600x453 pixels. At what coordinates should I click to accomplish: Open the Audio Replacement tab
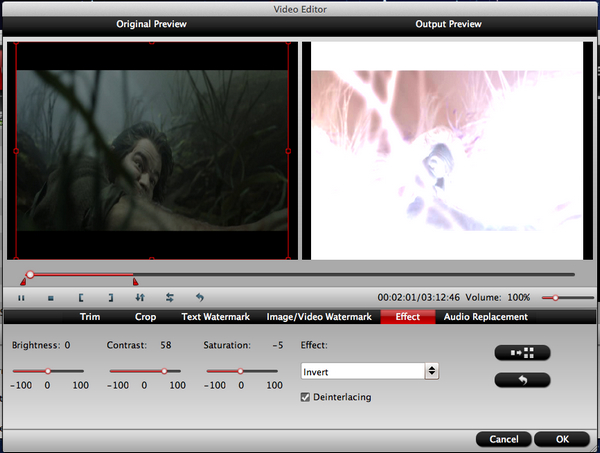click(486, 317)
